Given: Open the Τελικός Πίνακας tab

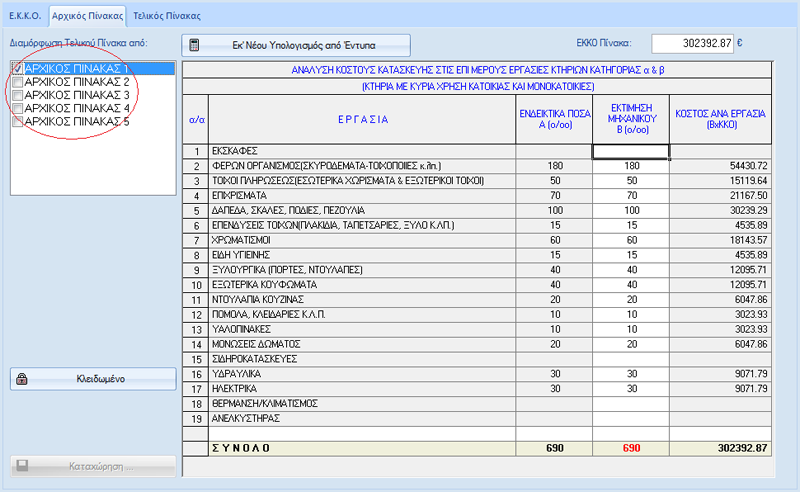Looking at the screenshot, I should click(167, 16).
